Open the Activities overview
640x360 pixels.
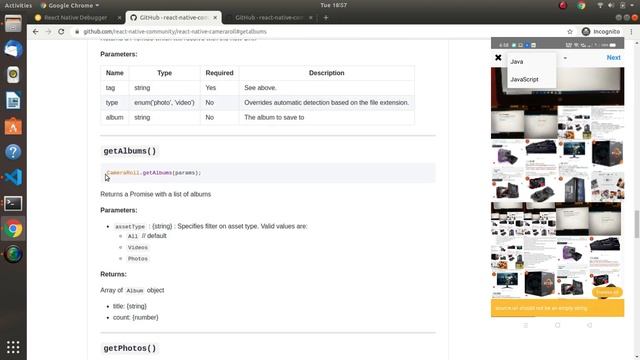[18, 5]
